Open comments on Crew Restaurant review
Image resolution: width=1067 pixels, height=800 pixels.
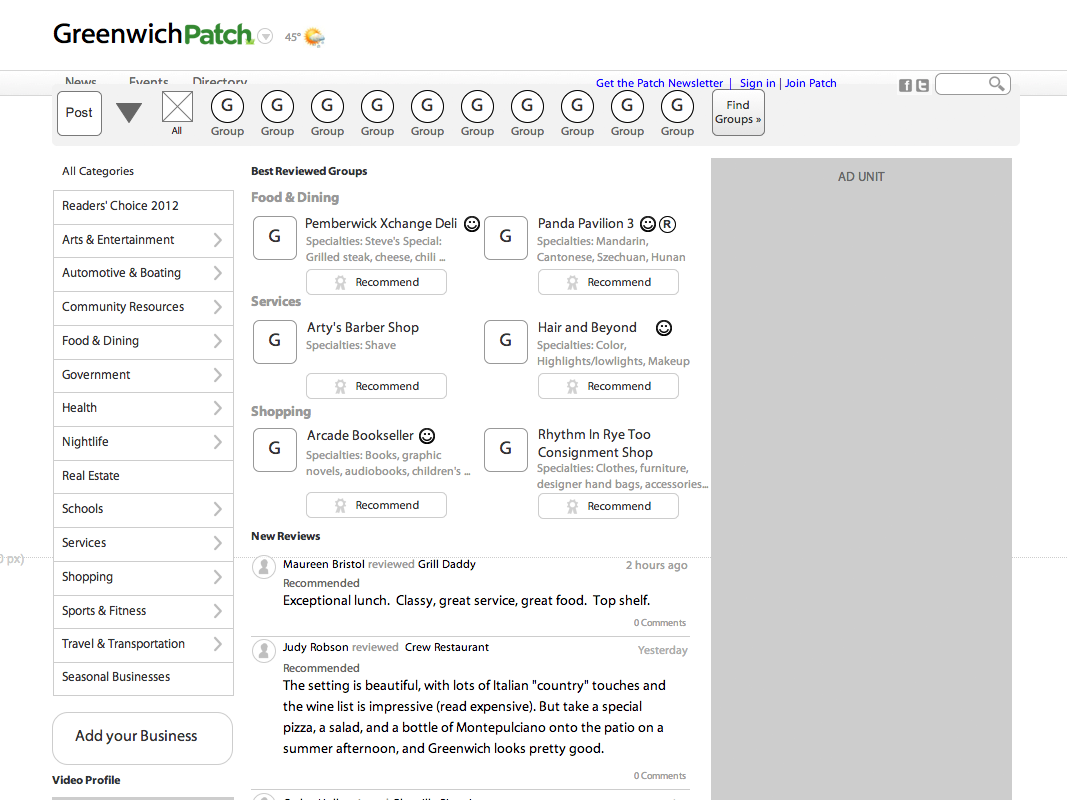pyautogui.click(x=659, y=776)
